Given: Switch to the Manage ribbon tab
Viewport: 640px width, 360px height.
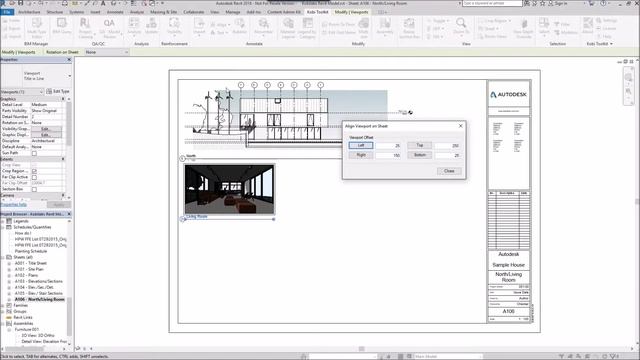Looking at the screenshot, I should coord(233,12).
